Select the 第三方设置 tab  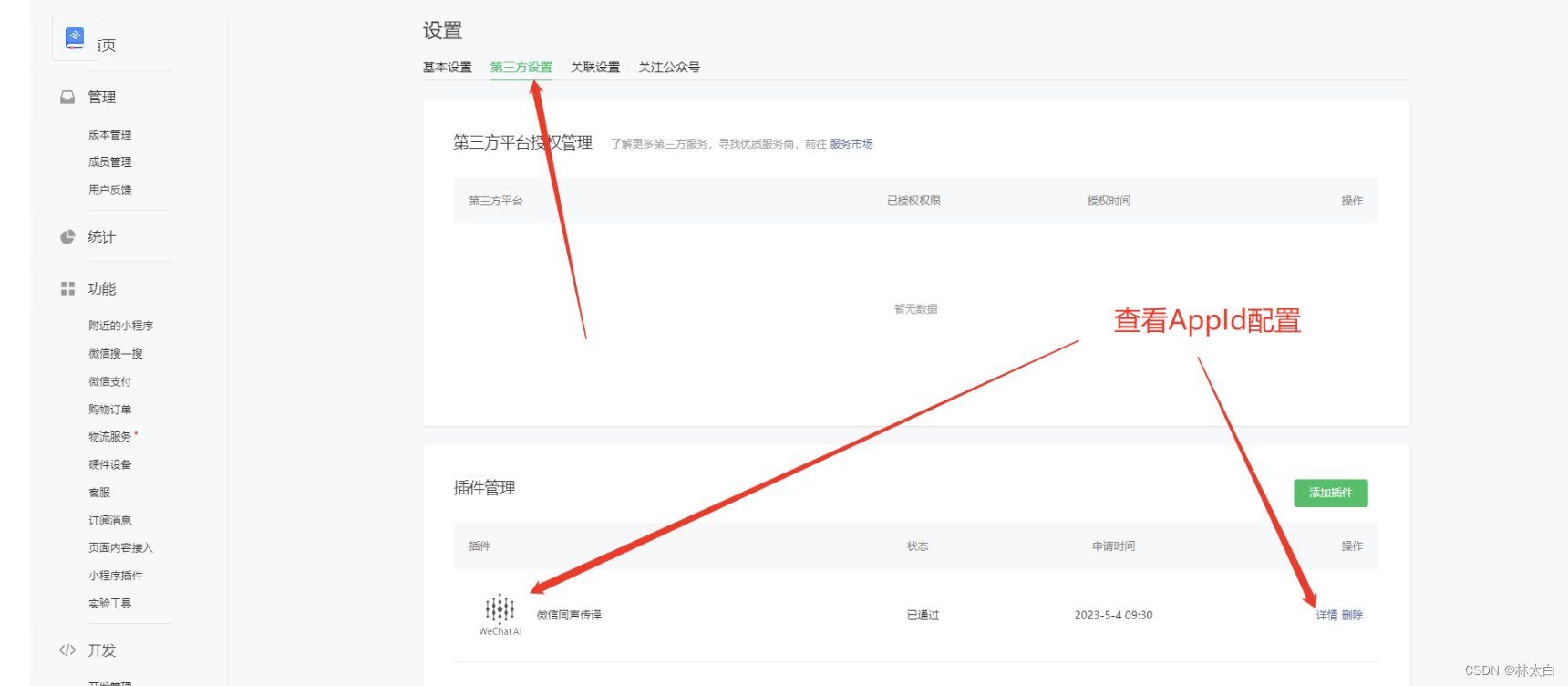(521, 68)
